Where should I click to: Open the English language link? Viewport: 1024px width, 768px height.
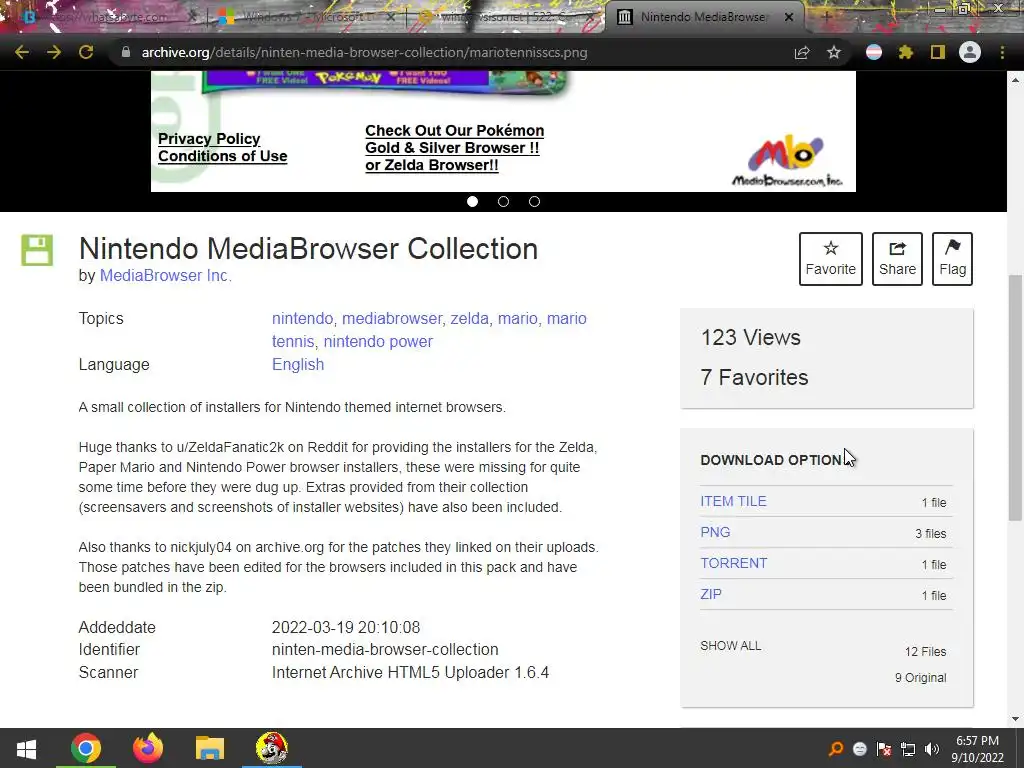tap(298, 364)
